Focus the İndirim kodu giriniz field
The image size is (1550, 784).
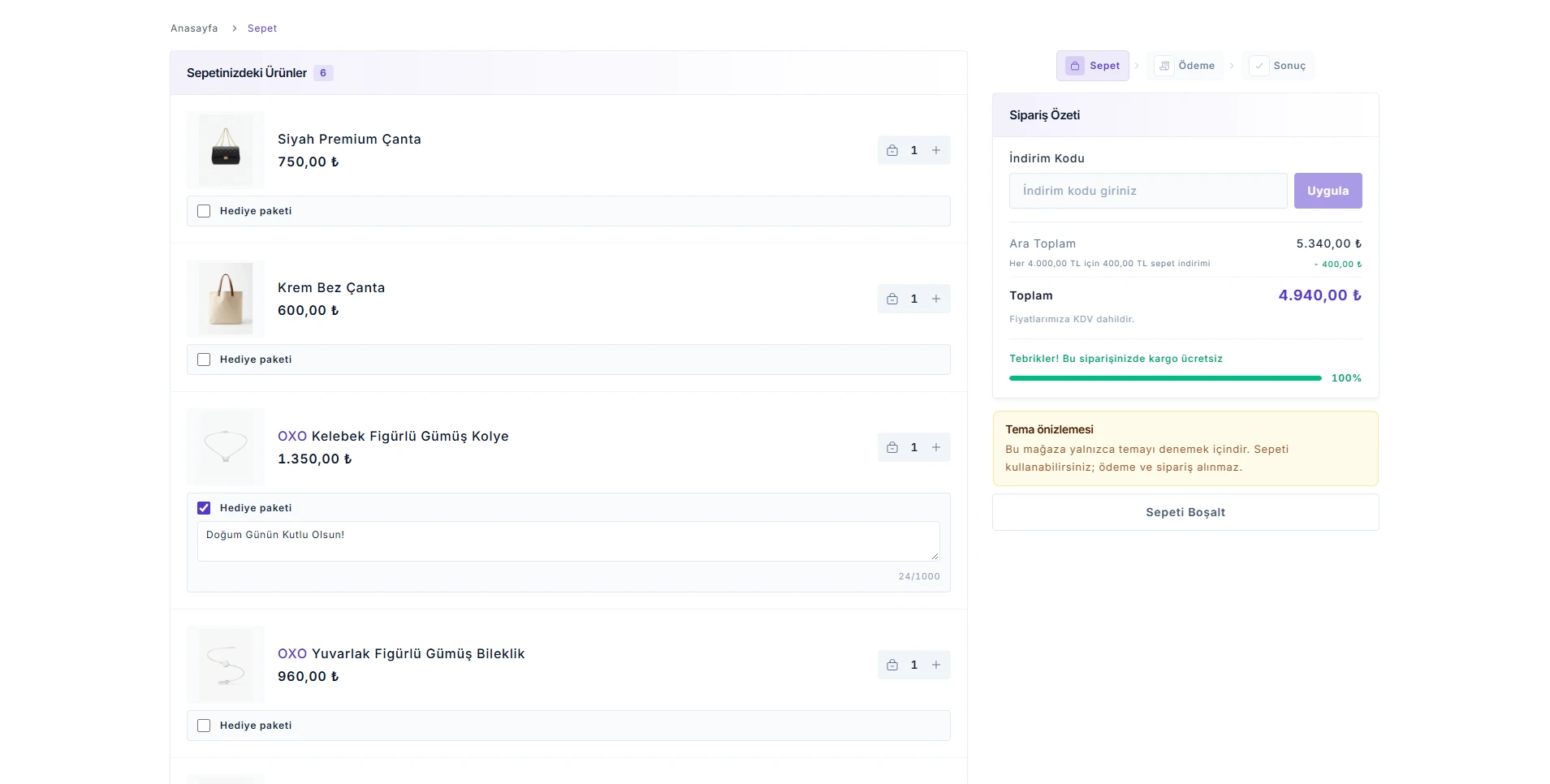[1148, 191]
